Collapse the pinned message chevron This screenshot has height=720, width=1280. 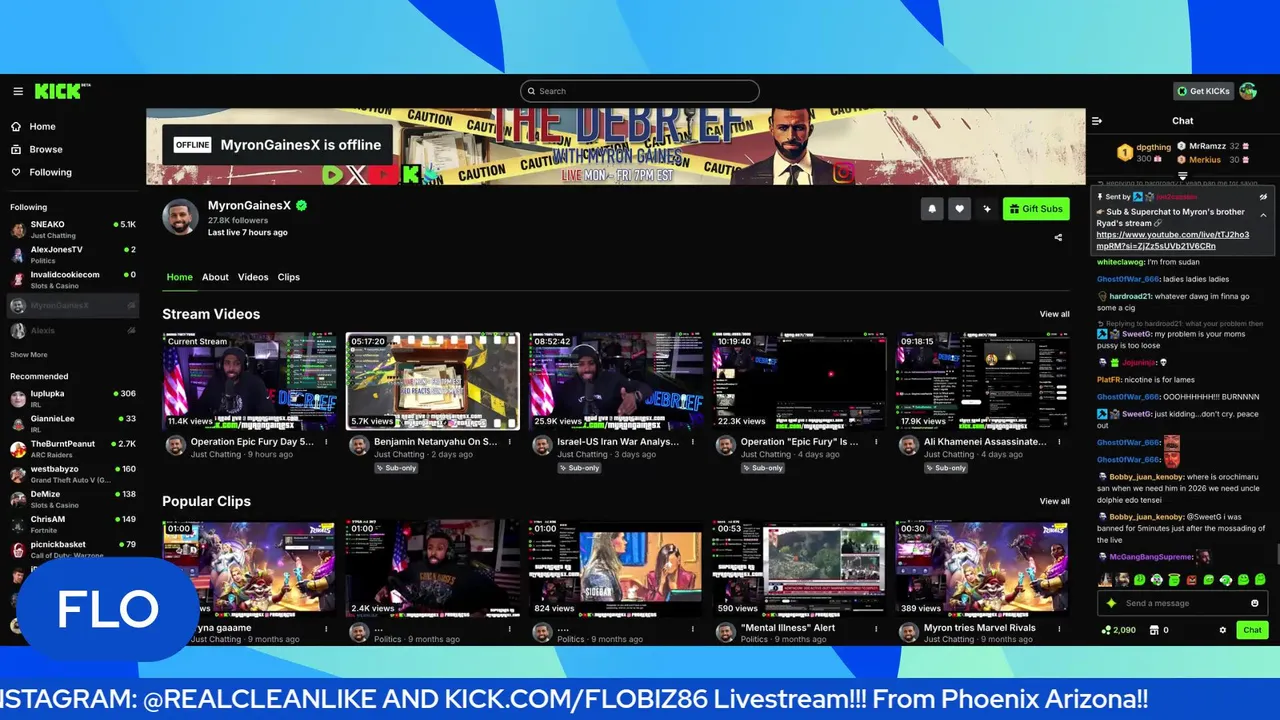[1263, 215]
